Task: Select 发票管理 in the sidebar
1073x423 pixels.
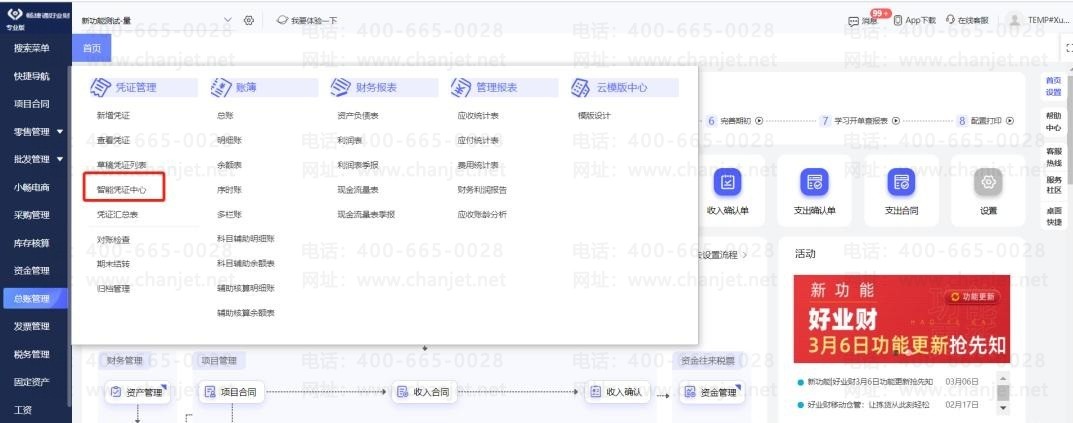Action: pos(31,326)
